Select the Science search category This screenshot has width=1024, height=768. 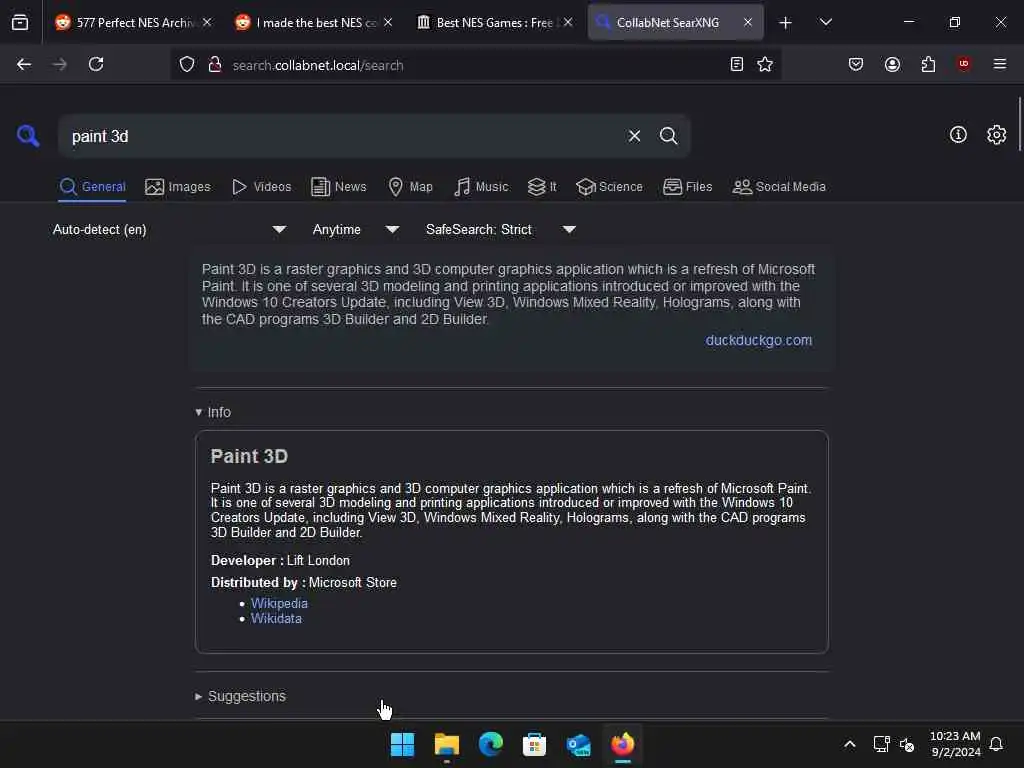click(x=609, y=187)
